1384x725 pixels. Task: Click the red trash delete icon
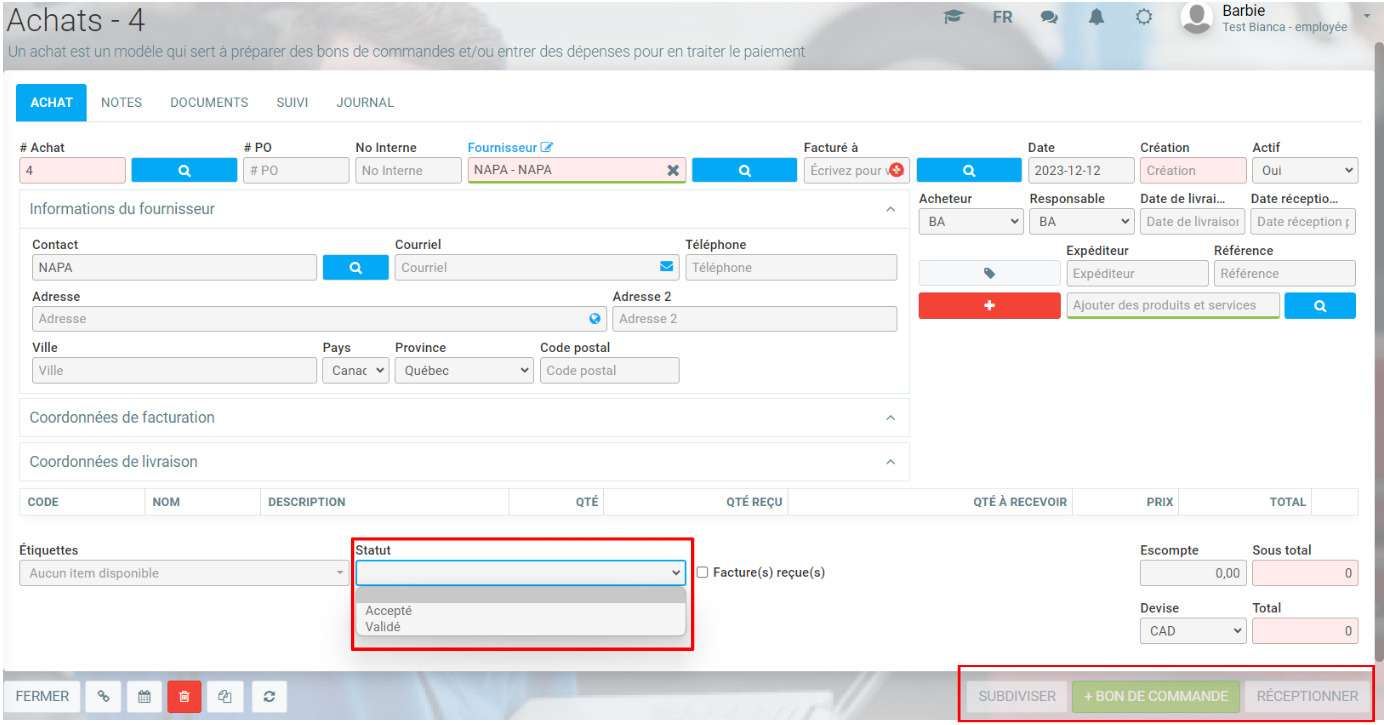184,697
